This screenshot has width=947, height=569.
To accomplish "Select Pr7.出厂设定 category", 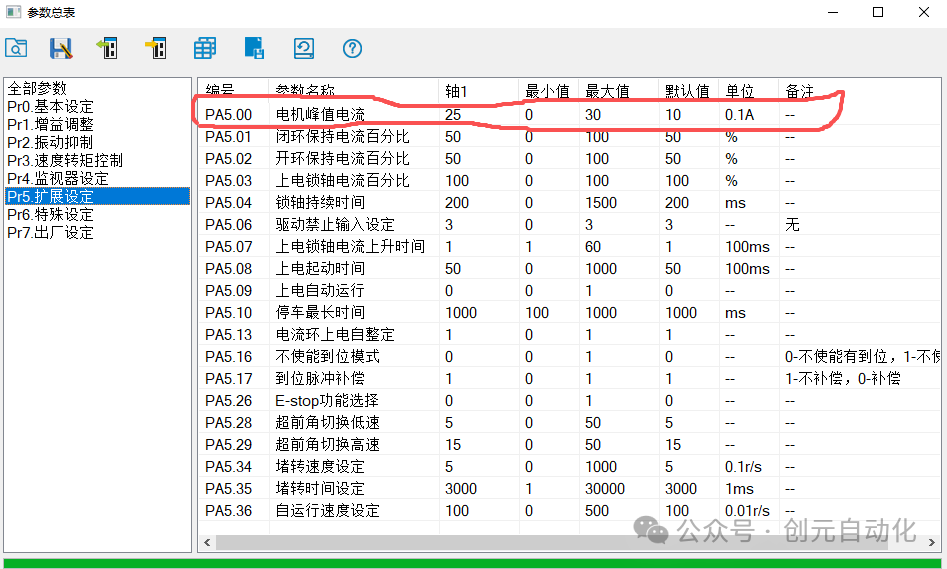I will (51, 233).
